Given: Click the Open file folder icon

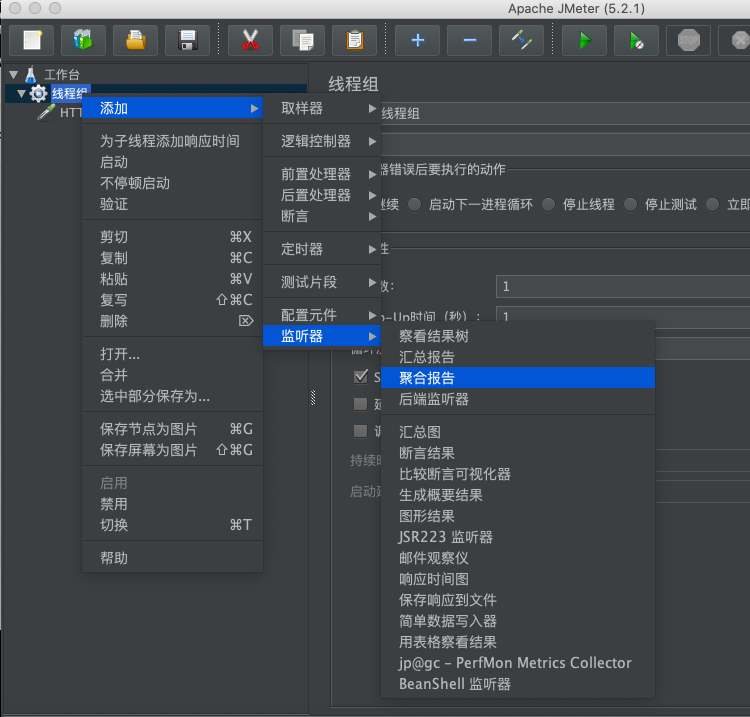Looking at the screenshot, I should coord(135,40).
